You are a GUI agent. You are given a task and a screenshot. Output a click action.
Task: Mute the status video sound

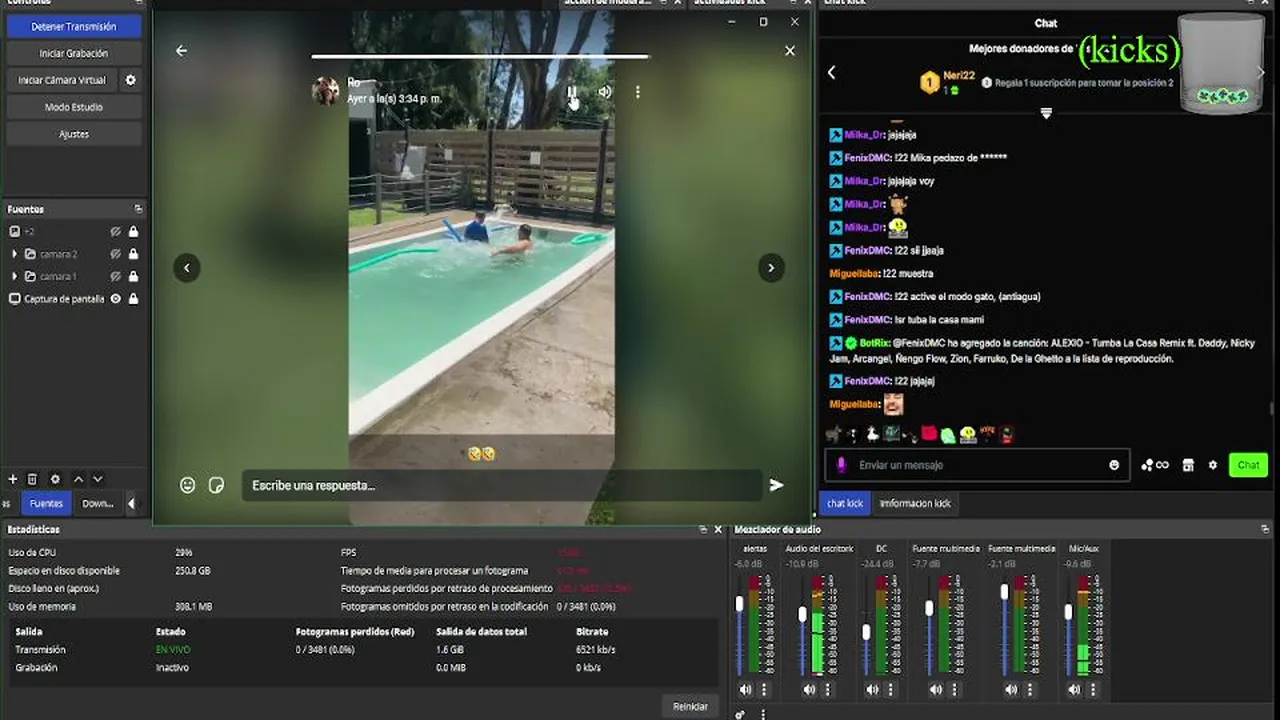pyautogui.click(x=605, y=92)
